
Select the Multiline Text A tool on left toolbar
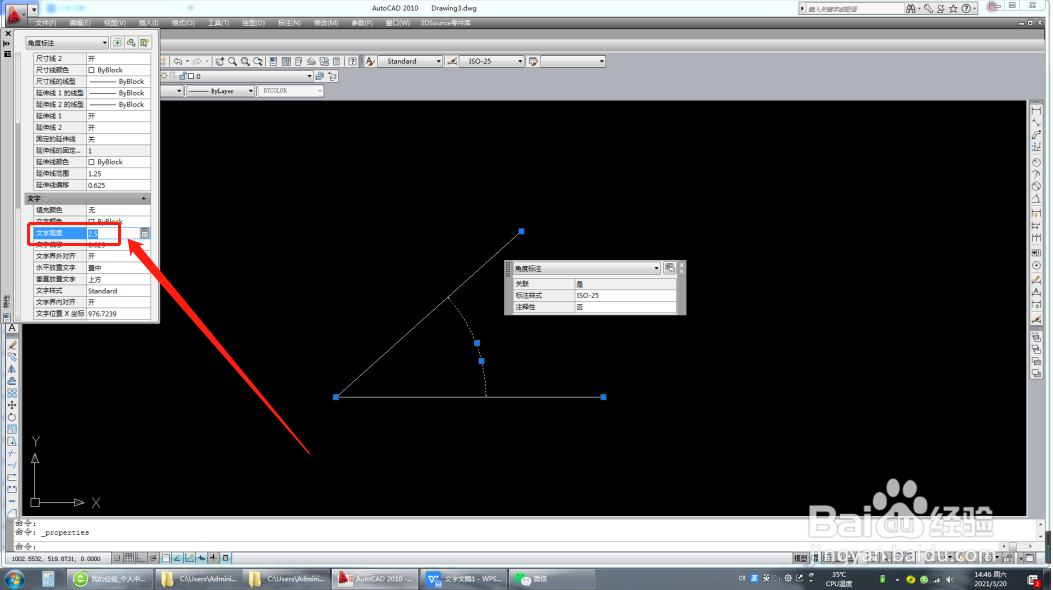click(12, 328)
